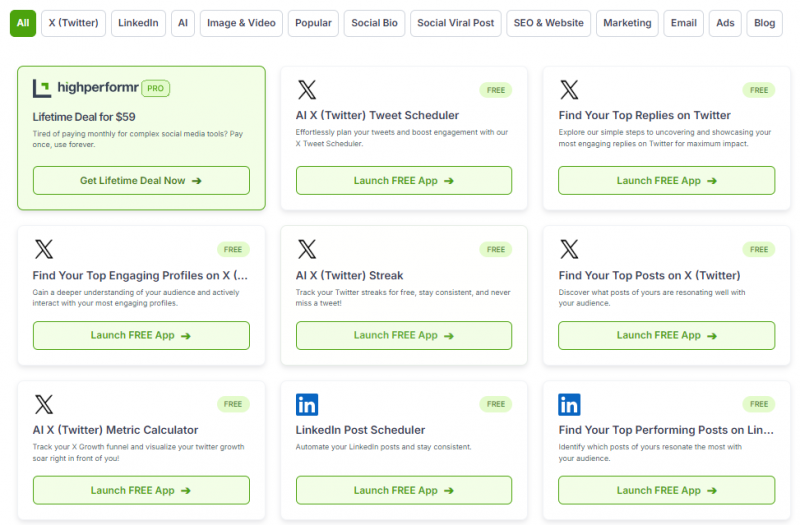Click the highperformr logo icon
The width and height of the screenshot is (800, 525).
pos(42,88)
